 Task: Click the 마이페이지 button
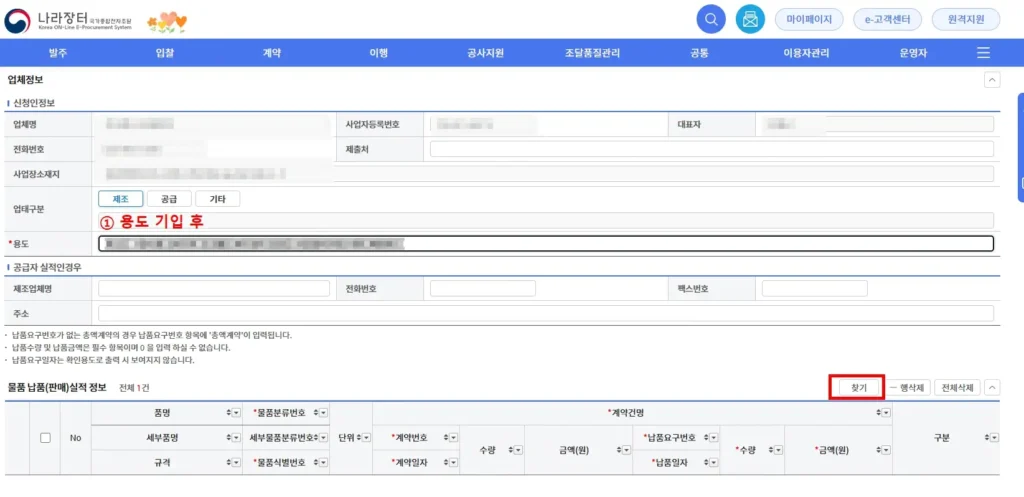(x=809, y=19)
